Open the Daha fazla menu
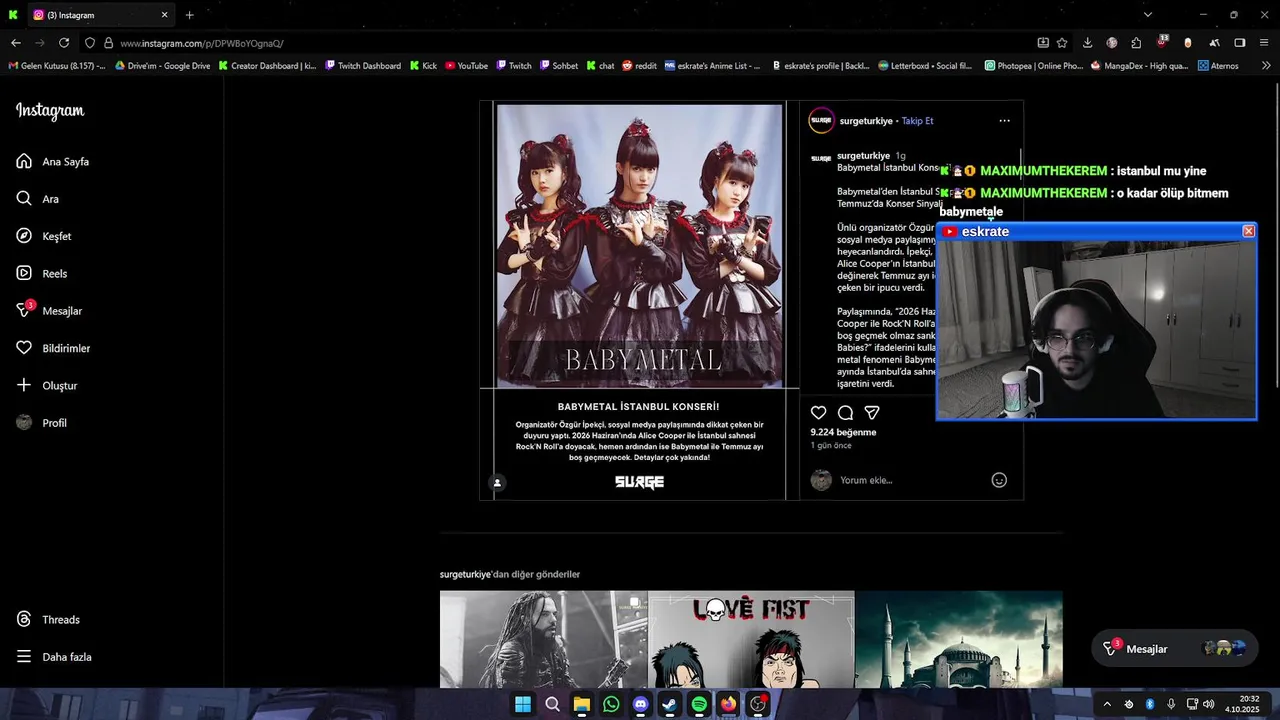1280x720 pixels. coord(54,657)
